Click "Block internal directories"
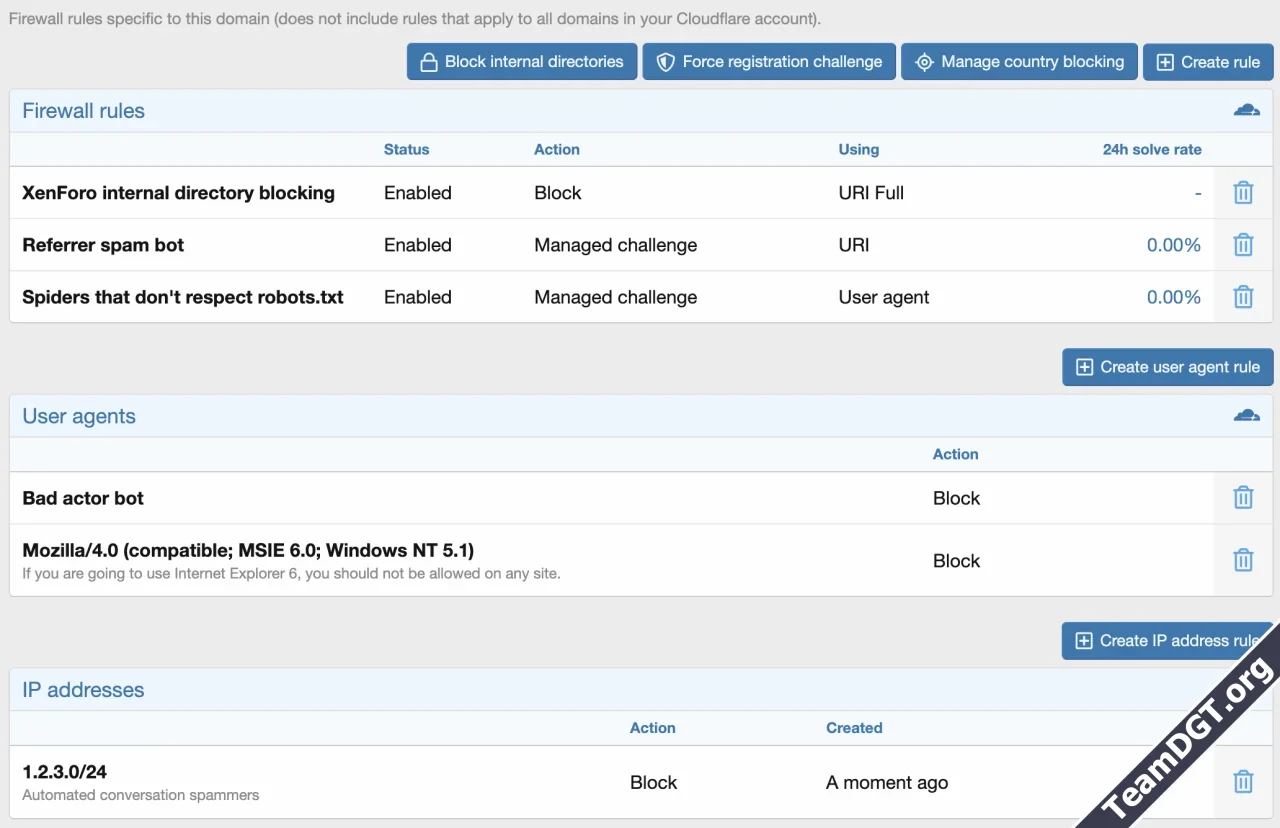The height and width of the screenshot is (828, 1280). coord(521,61)
